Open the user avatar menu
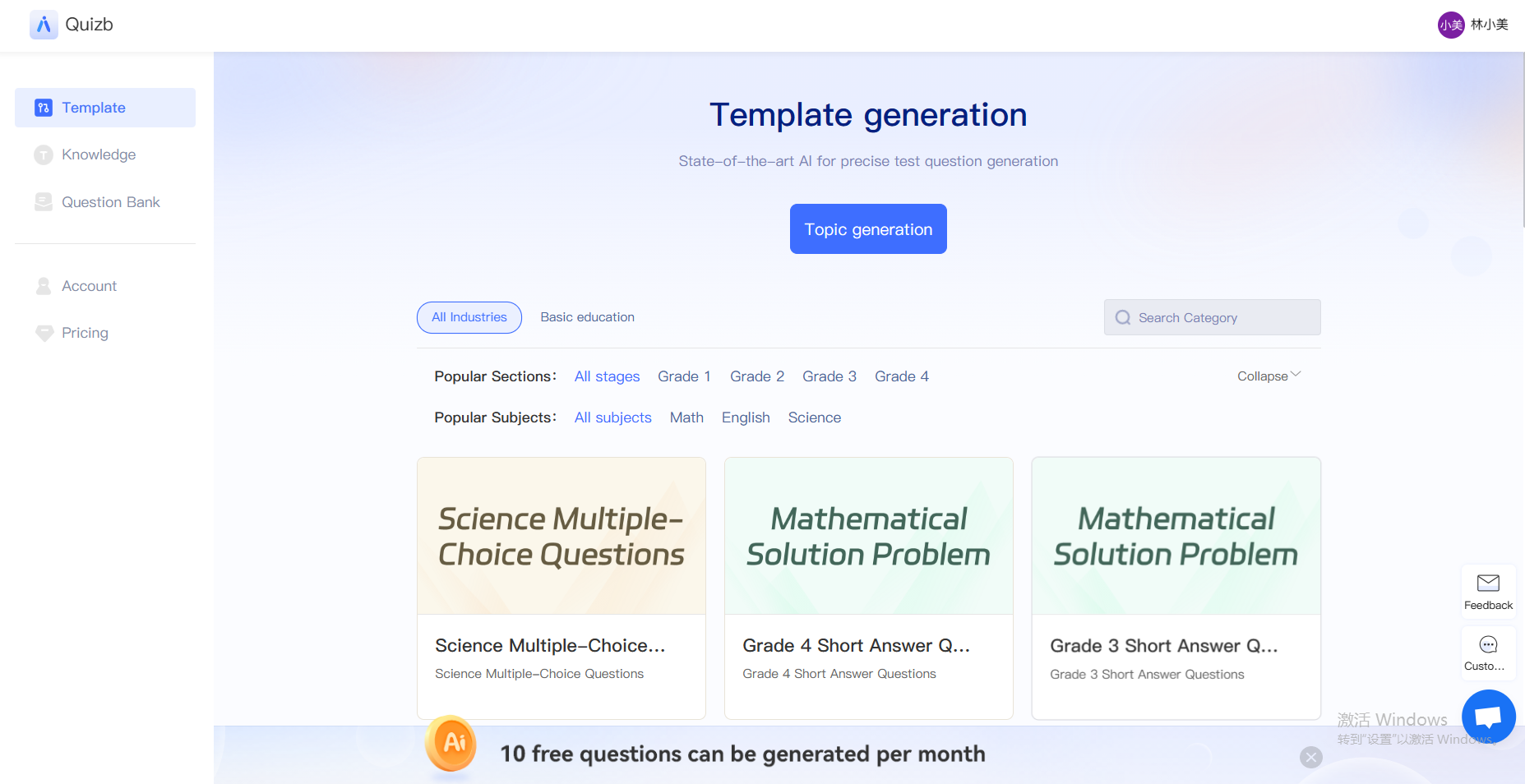 [1451, 25]
